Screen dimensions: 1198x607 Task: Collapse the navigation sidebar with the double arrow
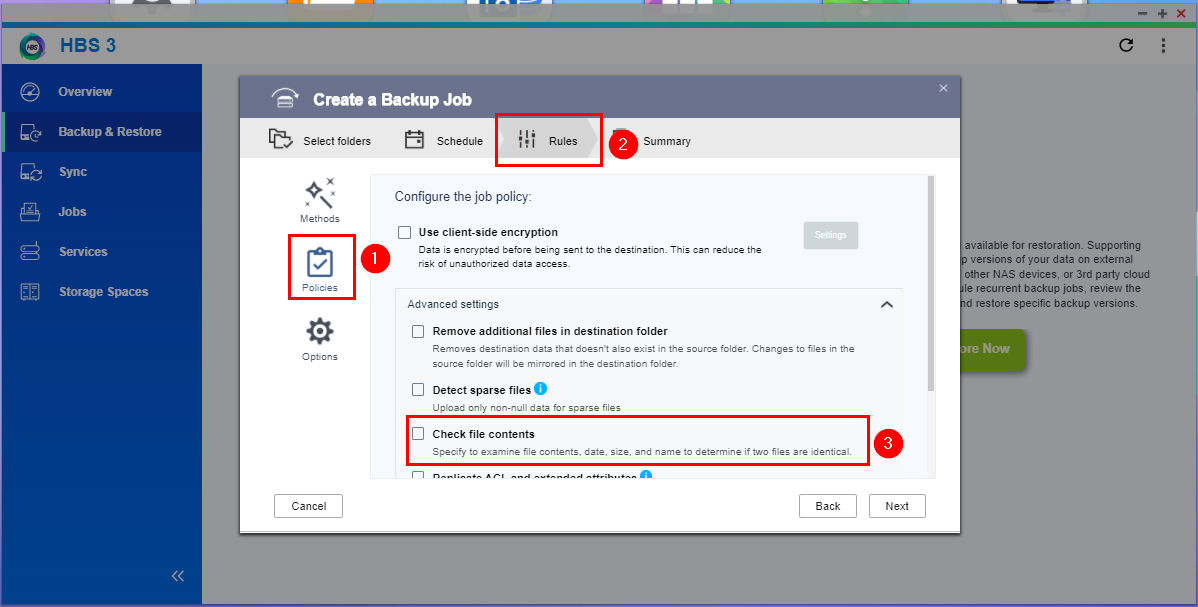point(177,575)
